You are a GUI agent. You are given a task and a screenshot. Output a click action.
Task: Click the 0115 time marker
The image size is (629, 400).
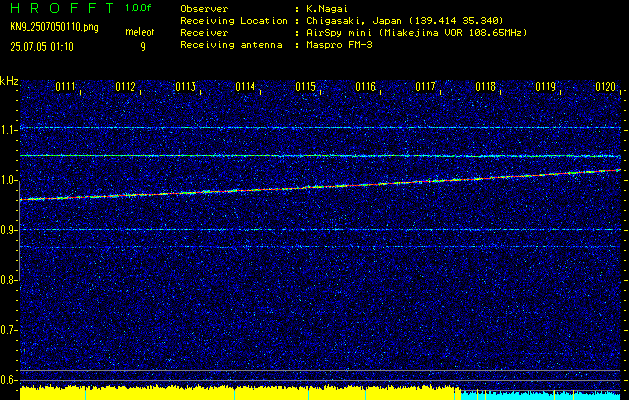pos(305,87)
